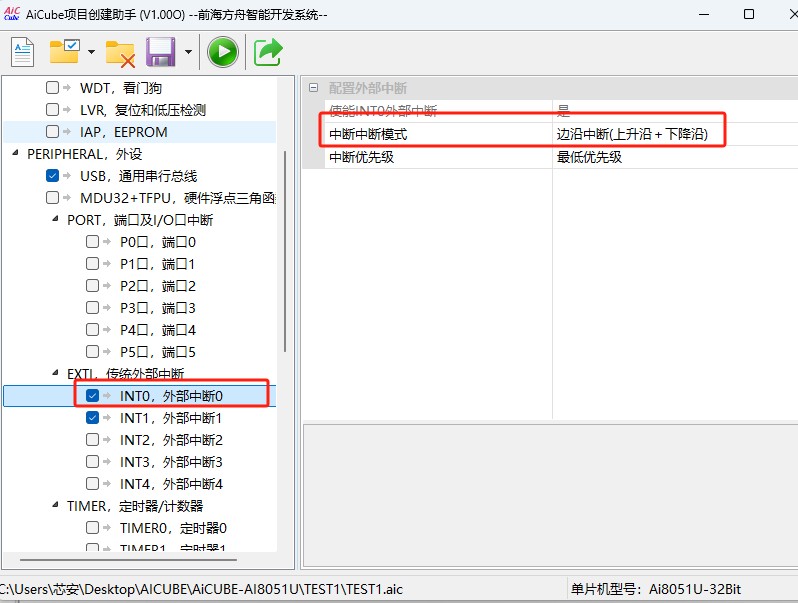Collapse the PERIPHERAL 外设 tree node
Image resolution: width=798 pixels, height=603 pixels.
click(x=15, y=153)
